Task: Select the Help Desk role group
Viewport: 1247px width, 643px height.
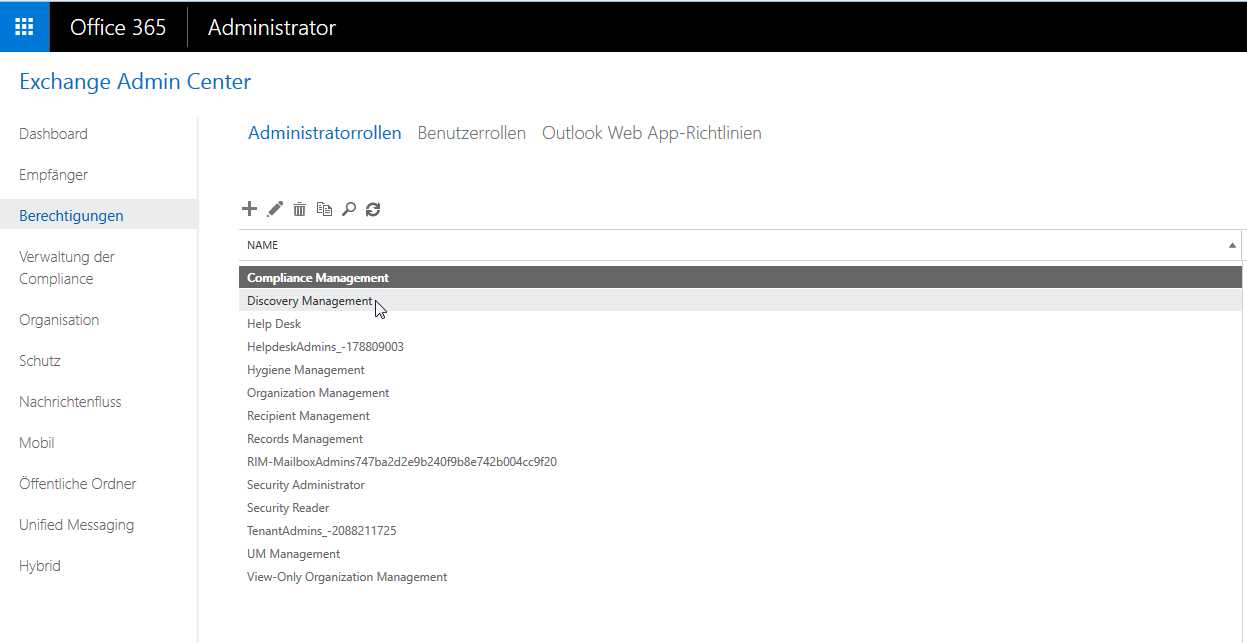Action: pos(274,323)
